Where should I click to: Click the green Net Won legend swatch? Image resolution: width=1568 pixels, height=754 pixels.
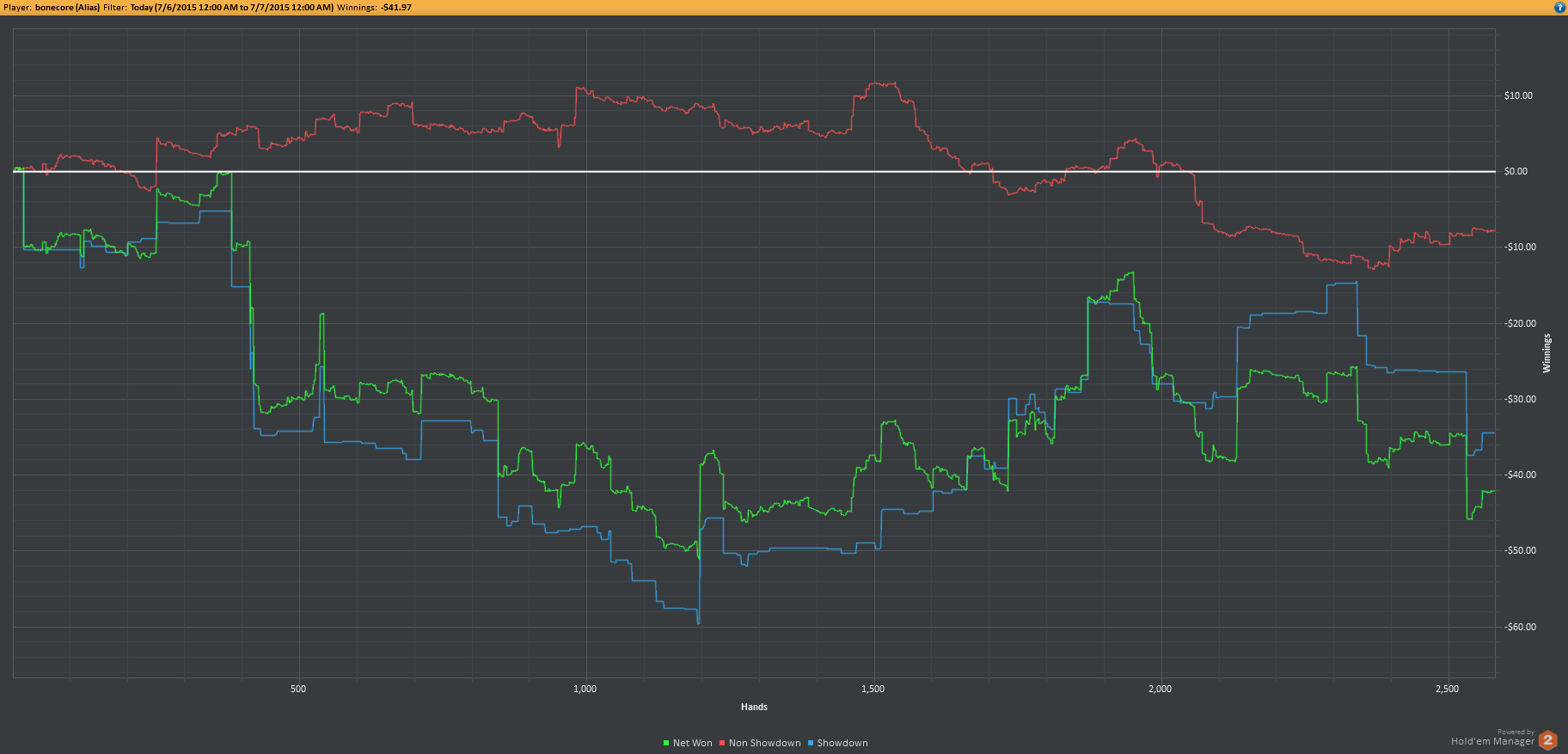(x=666, y=743)
